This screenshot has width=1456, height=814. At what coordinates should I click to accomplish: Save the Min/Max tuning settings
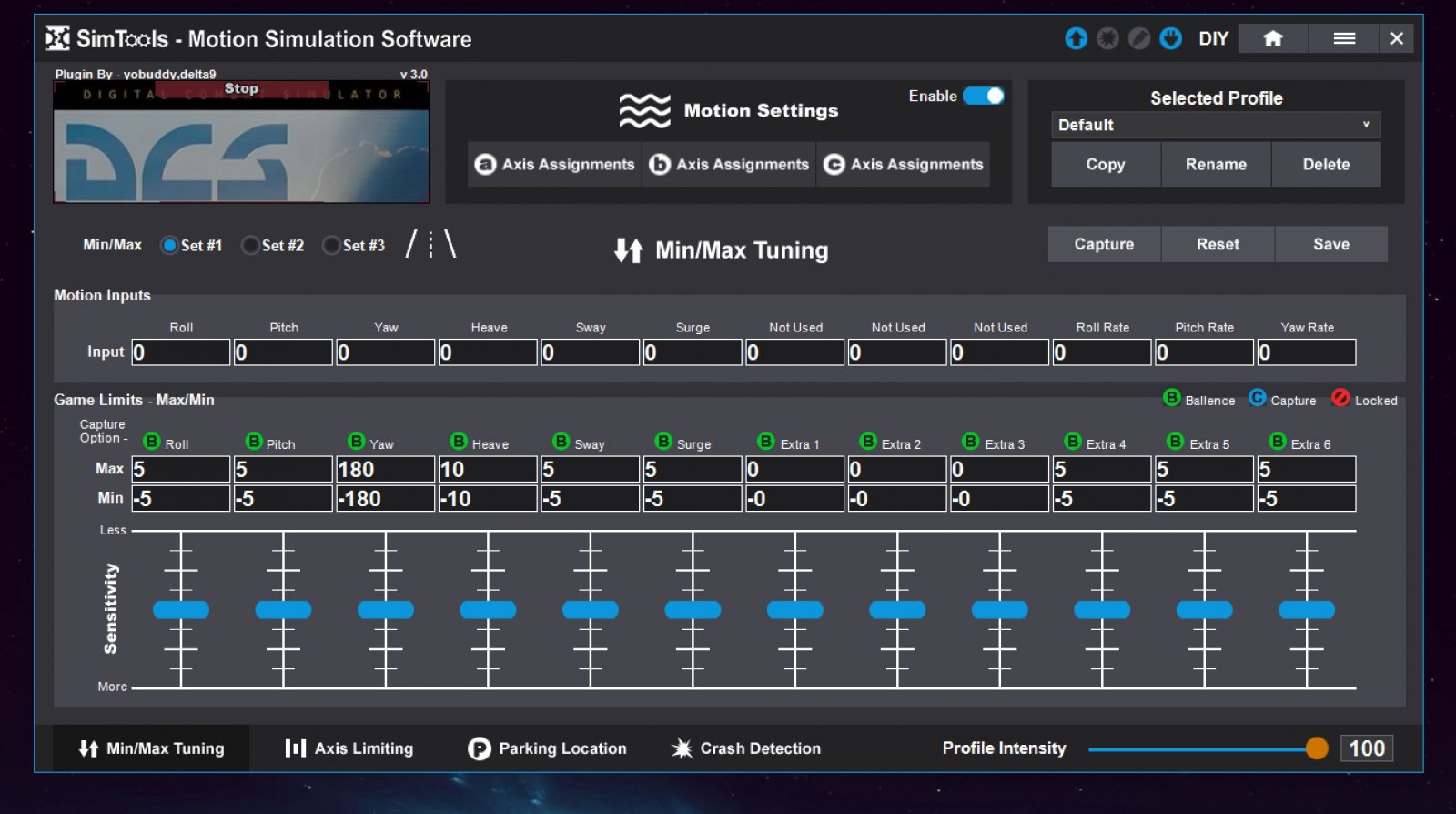click(1330, 244)
